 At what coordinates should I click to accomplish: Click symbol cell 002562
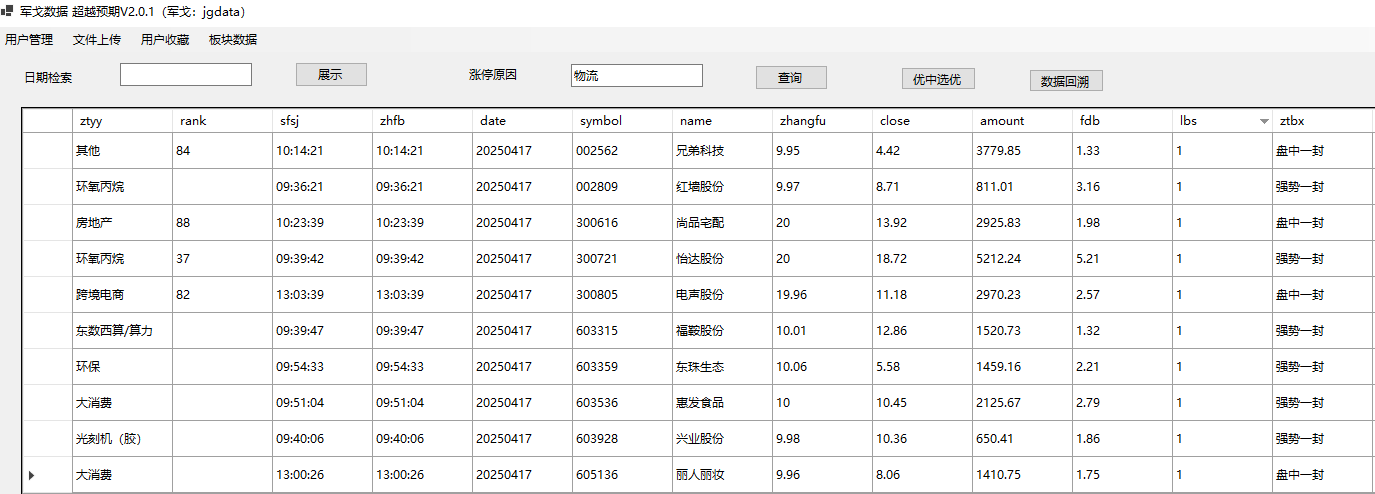(x=622, y=151)
